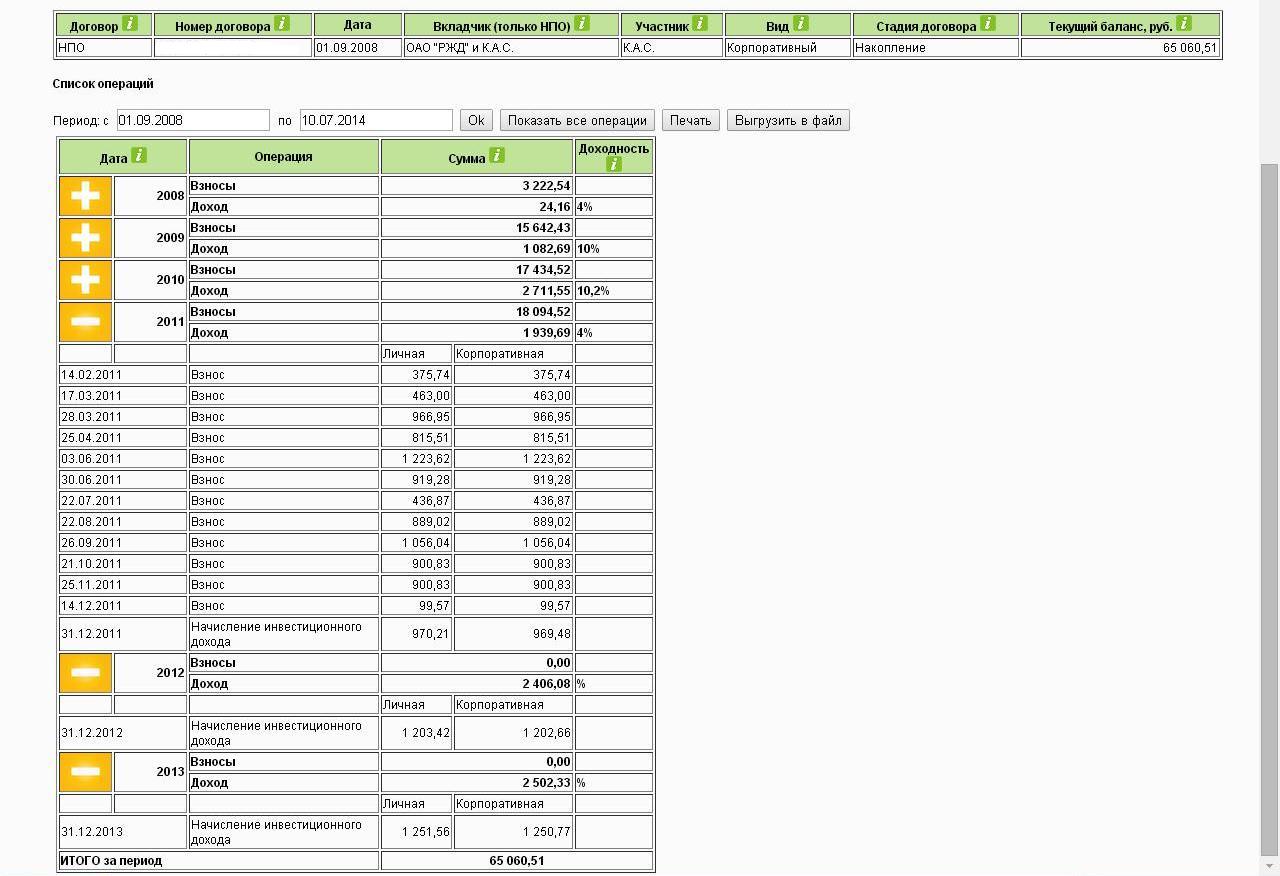The height and width of the screenshot is (876, 1280).
Task: Click ИТОГО за период row label
Action: coord(111,861)
